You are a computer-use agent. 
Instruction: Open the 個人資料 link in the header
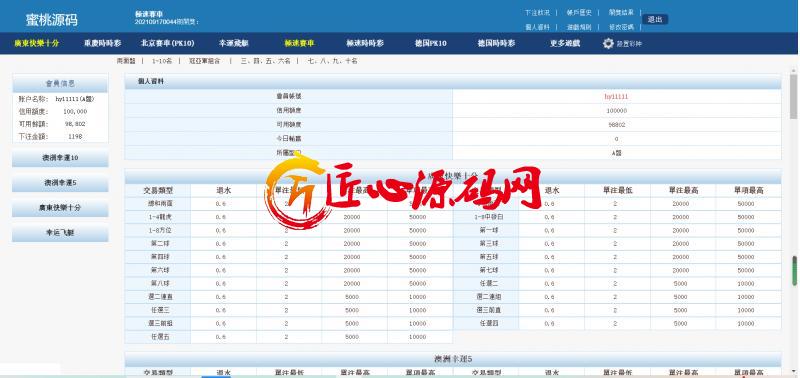point(537,27)
